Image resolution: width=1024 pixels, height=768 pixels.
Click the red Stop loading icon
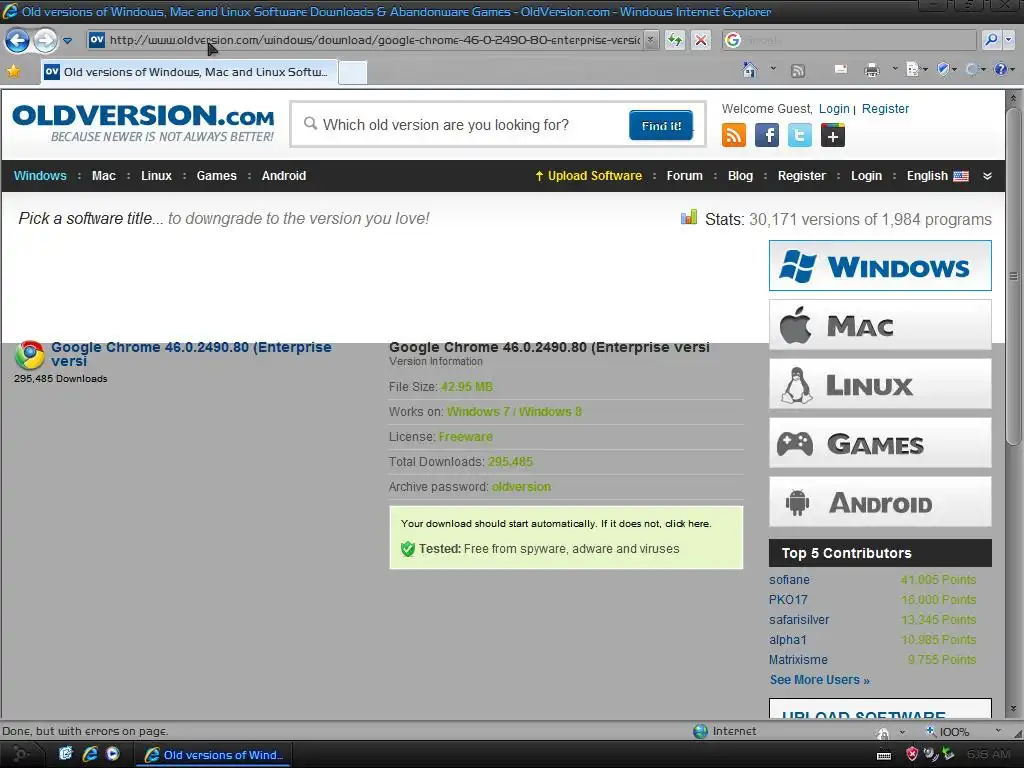tap(701, 40)
